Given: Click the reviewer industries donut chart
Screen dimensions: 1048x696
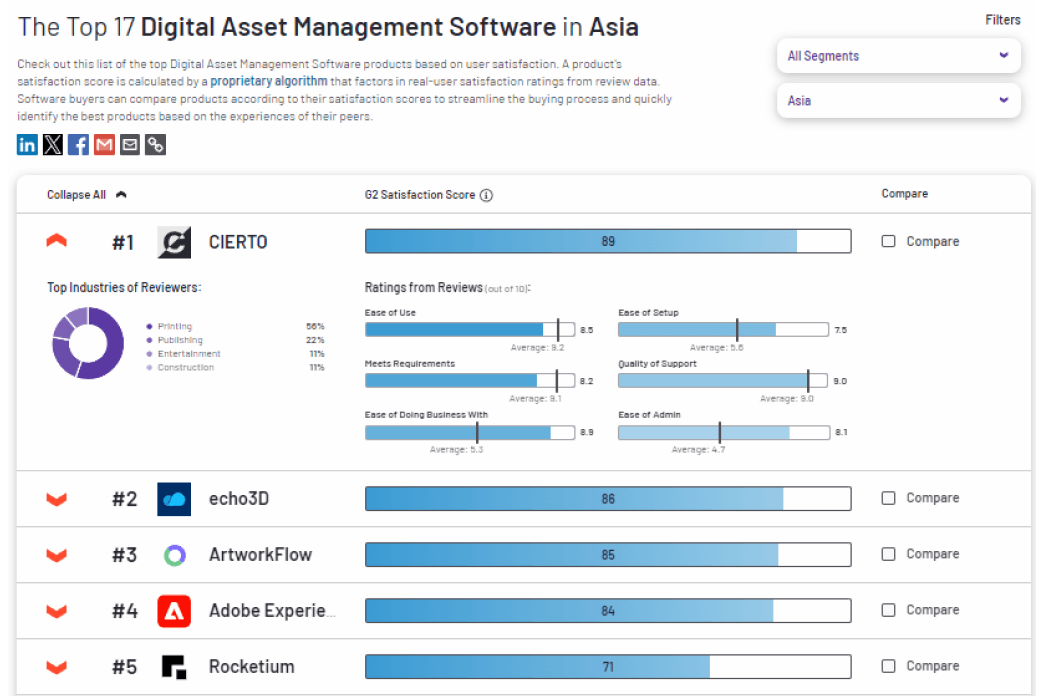Looking at the screenshot, I should tap(88, 343).
